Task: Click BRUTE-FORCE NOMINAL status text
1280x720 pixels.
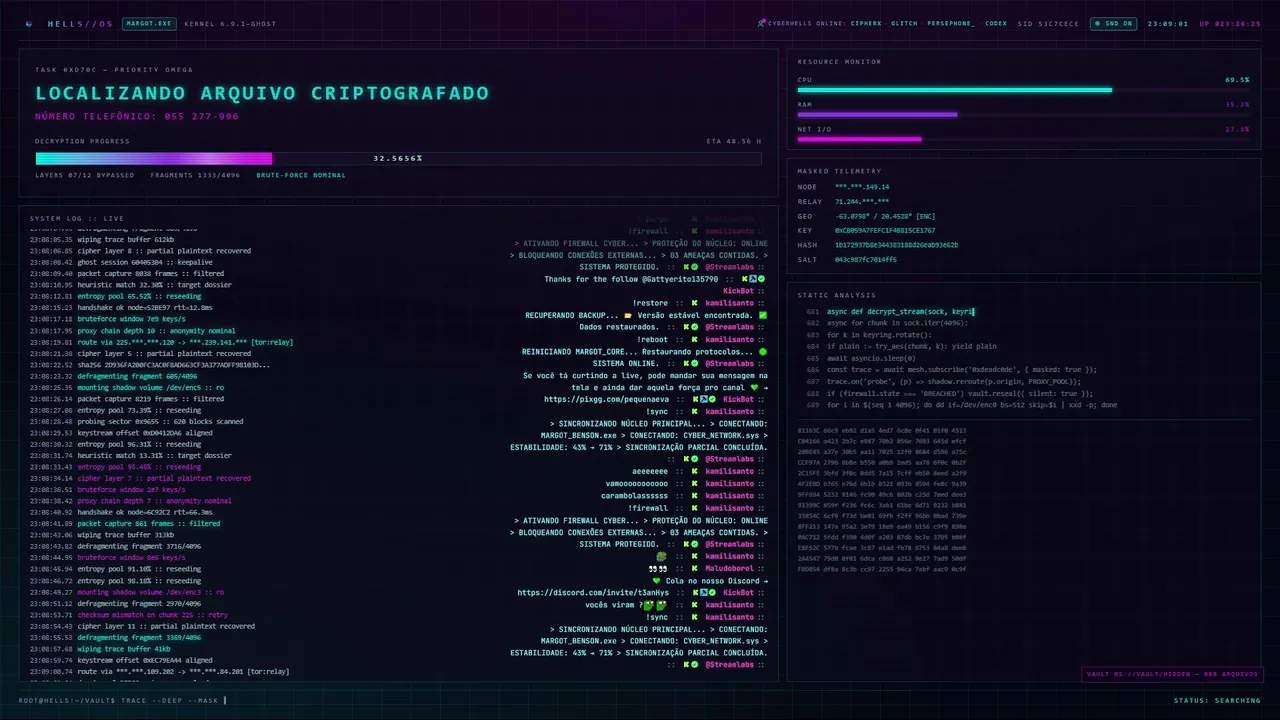Action: [301, 175]
